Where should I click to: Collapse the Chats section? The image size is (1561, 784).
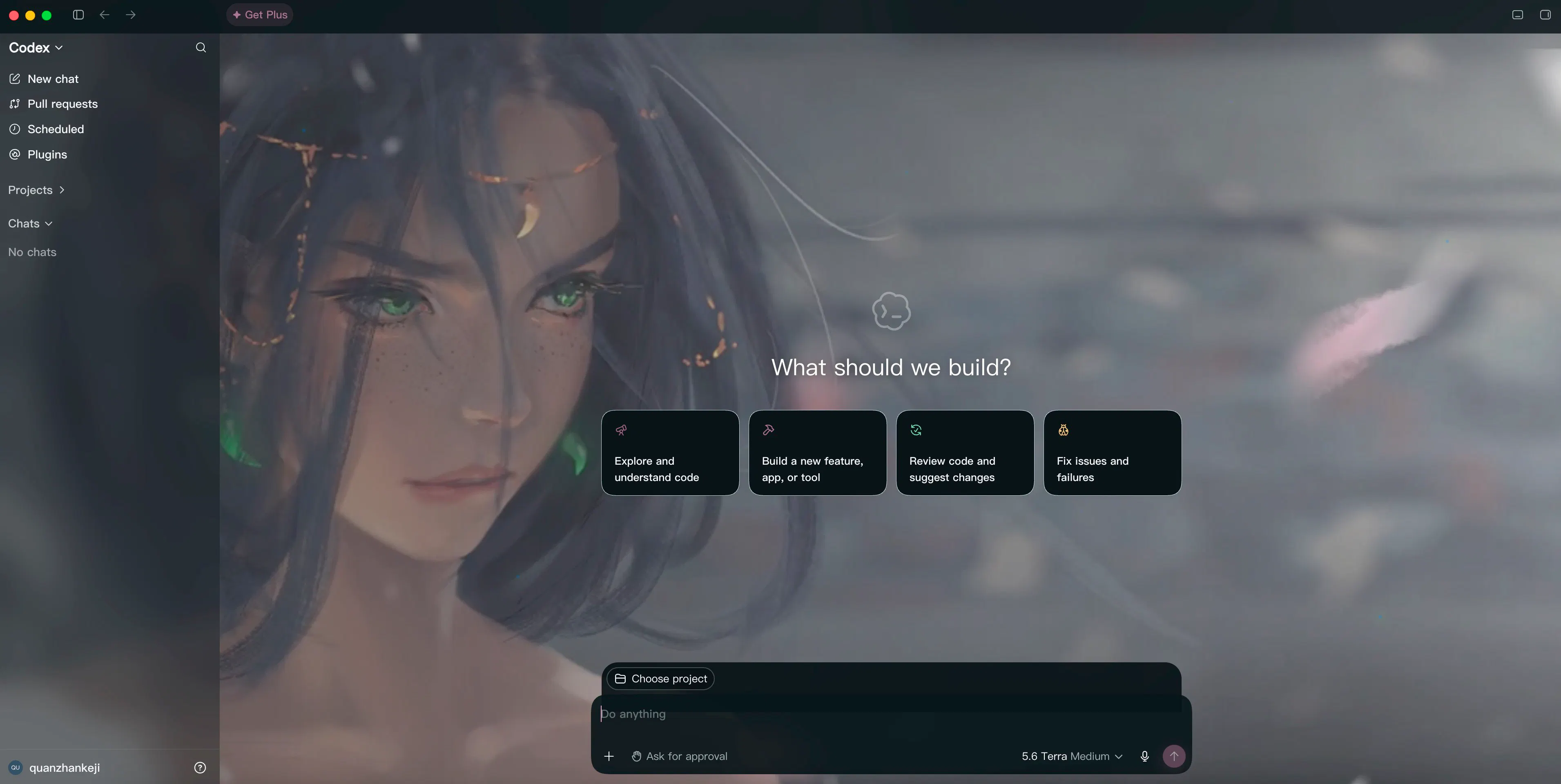point(30,224)
